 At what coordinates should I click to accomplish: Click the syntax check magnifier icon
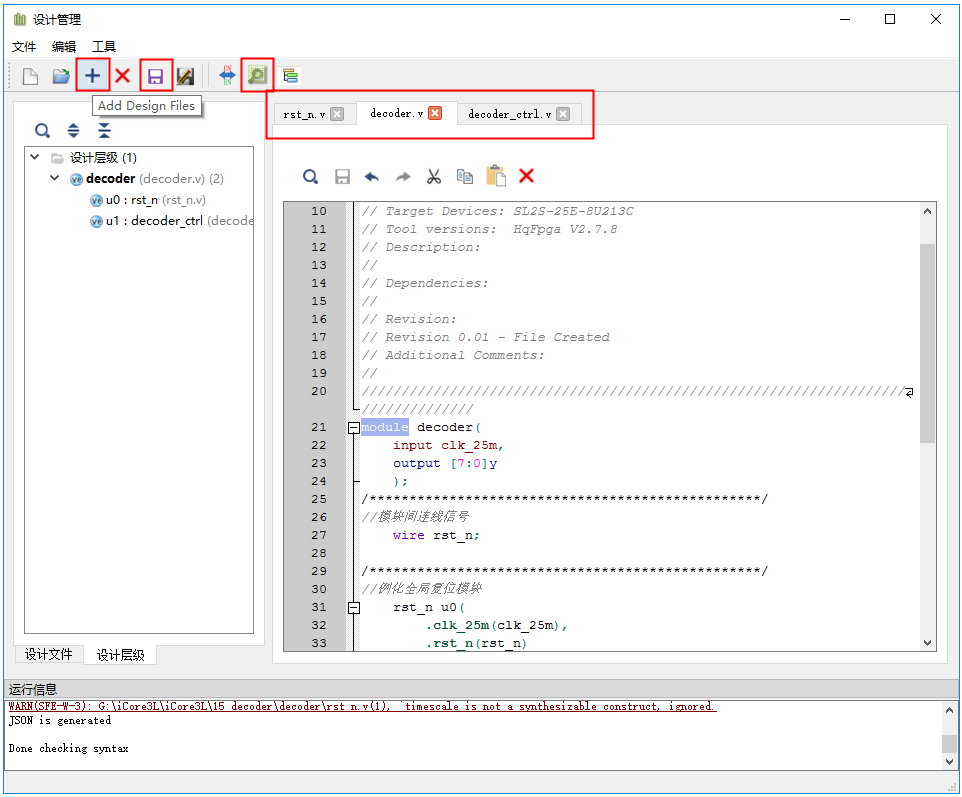[257, 76]
